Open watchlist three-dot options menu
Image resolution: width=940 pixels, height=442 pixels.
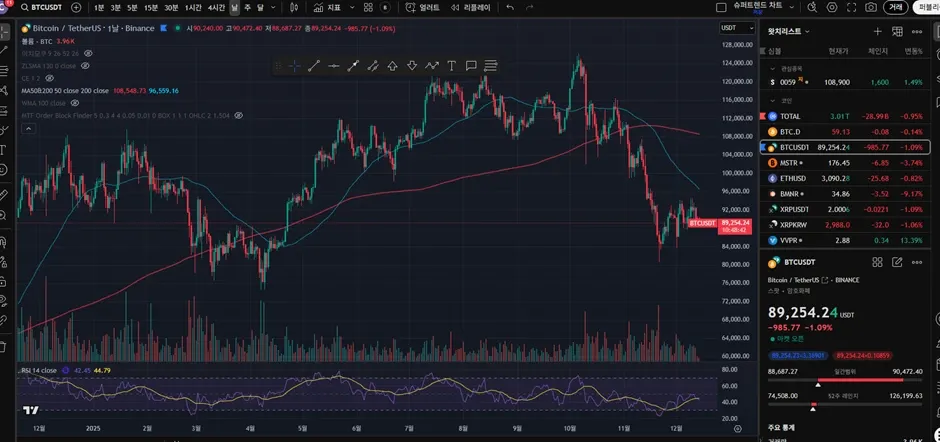click(x=917, y=31)
